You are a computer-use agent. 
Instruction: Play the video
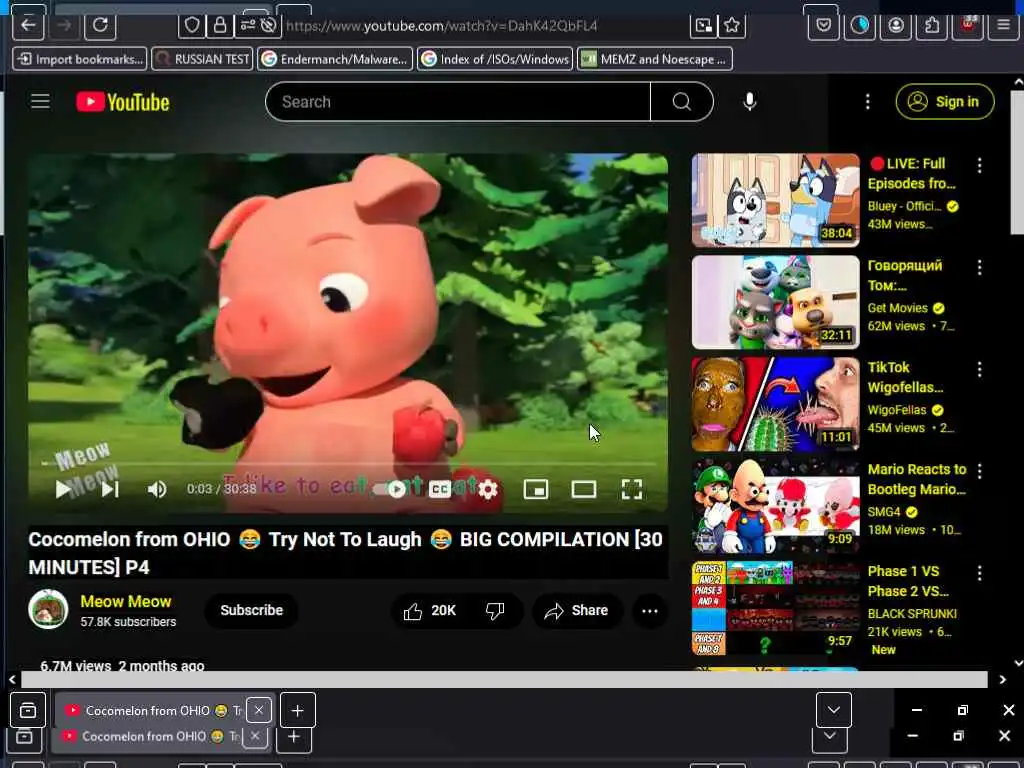pos(63,489)
